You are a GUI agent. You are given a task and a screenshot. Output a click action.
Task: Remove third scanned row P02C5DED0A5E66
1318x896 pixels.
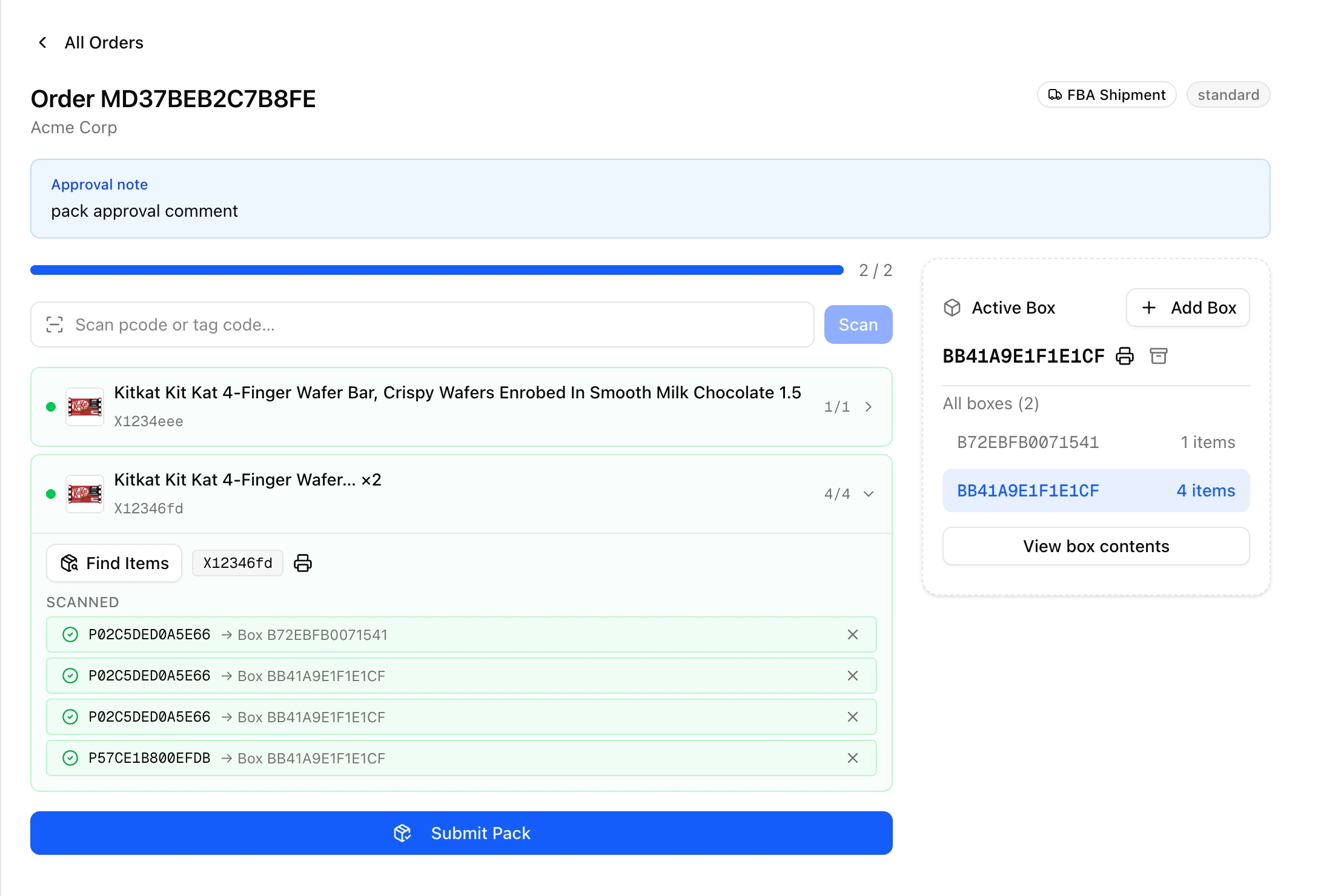(x=853, y=717)
